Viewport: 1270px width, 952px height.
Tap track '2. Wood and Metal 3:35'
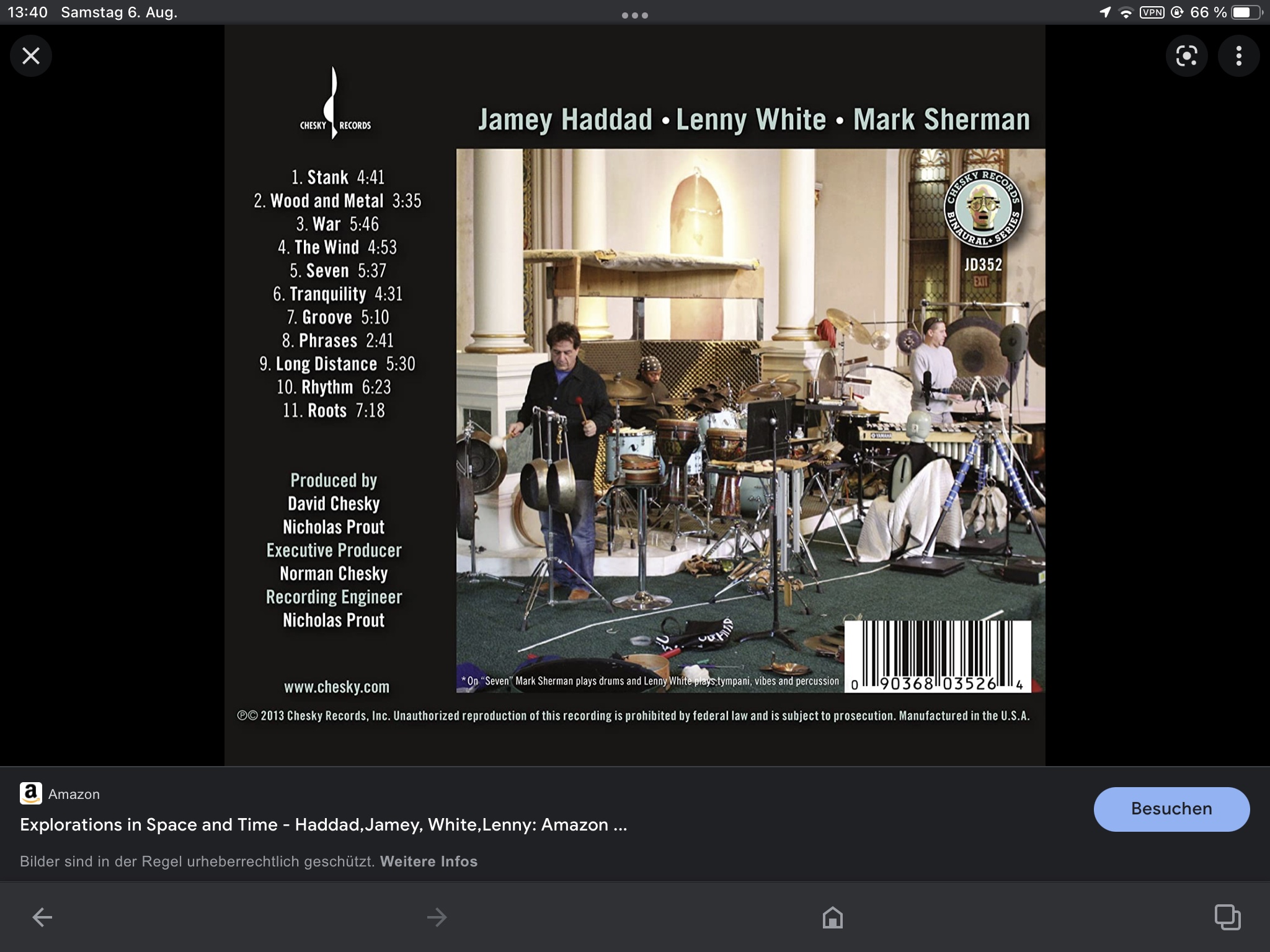coord(337,201)
